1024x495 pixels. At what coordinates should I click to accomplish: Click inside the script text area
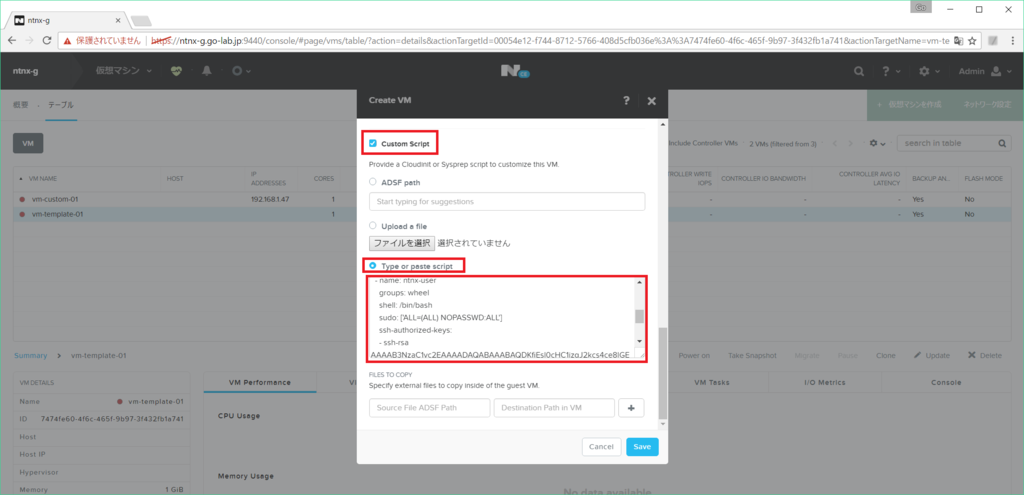coord(501,318)
